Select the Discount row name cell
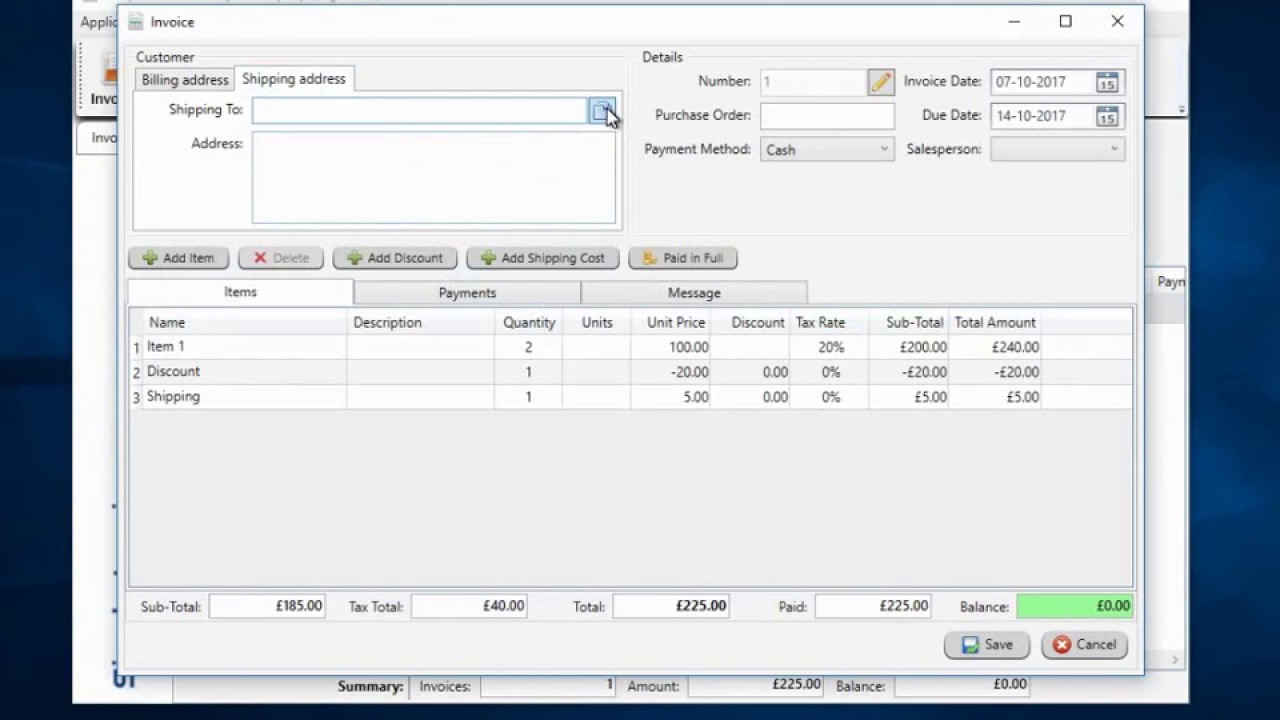This screenshot has width=1280, height=720. [x=246, y=372]
